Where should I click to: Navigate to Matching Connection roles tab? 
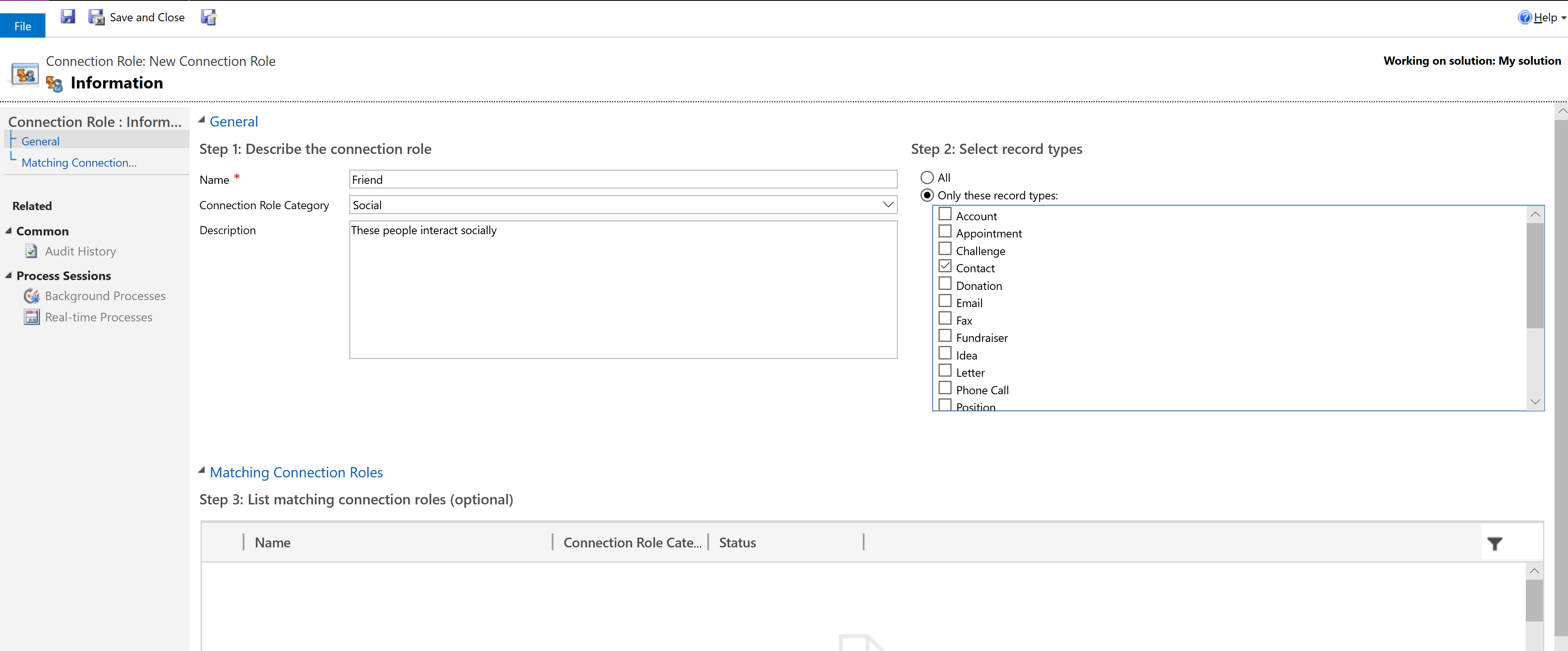78,162
